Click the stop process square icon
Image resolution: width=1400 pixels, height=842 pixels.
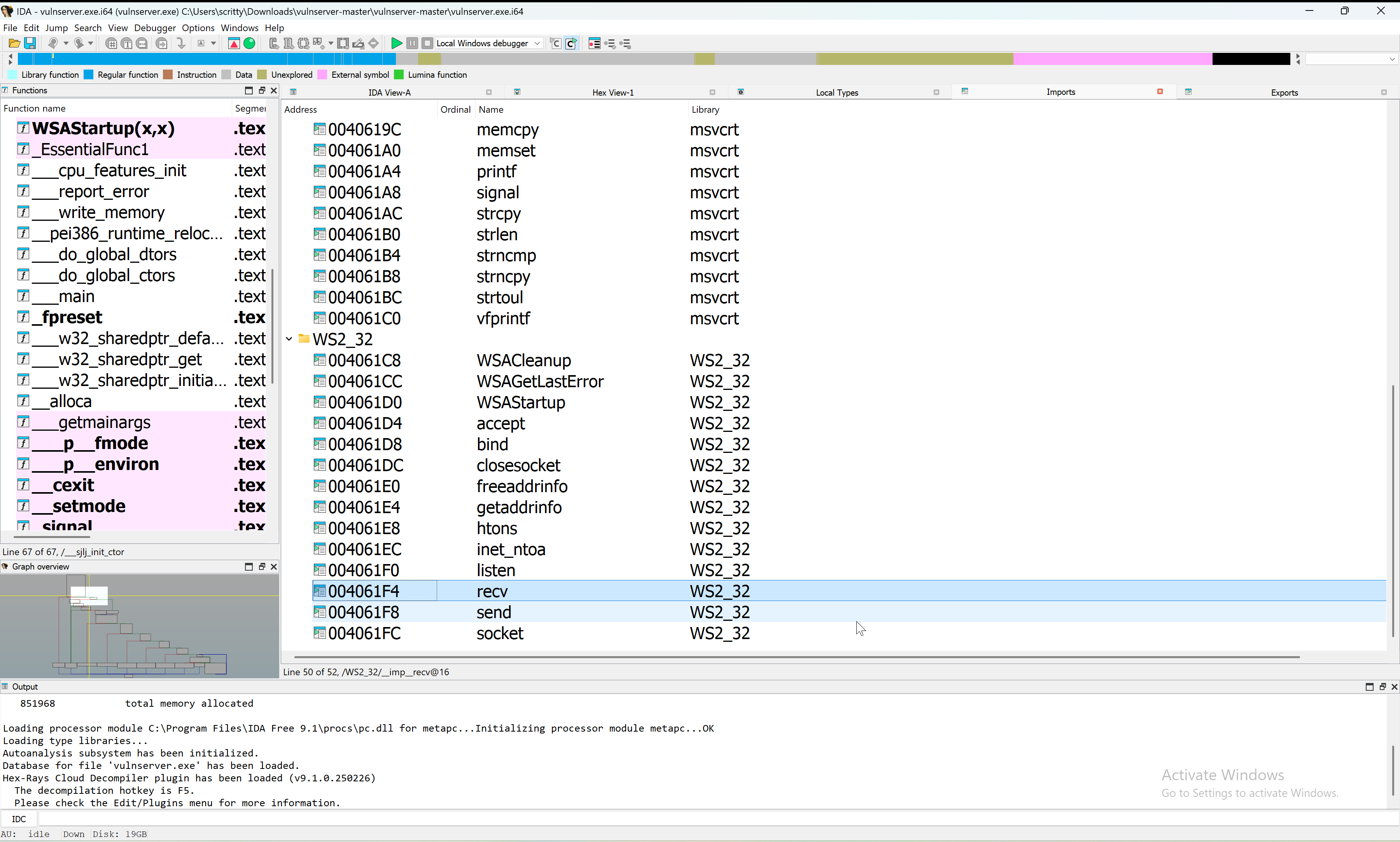427,43
